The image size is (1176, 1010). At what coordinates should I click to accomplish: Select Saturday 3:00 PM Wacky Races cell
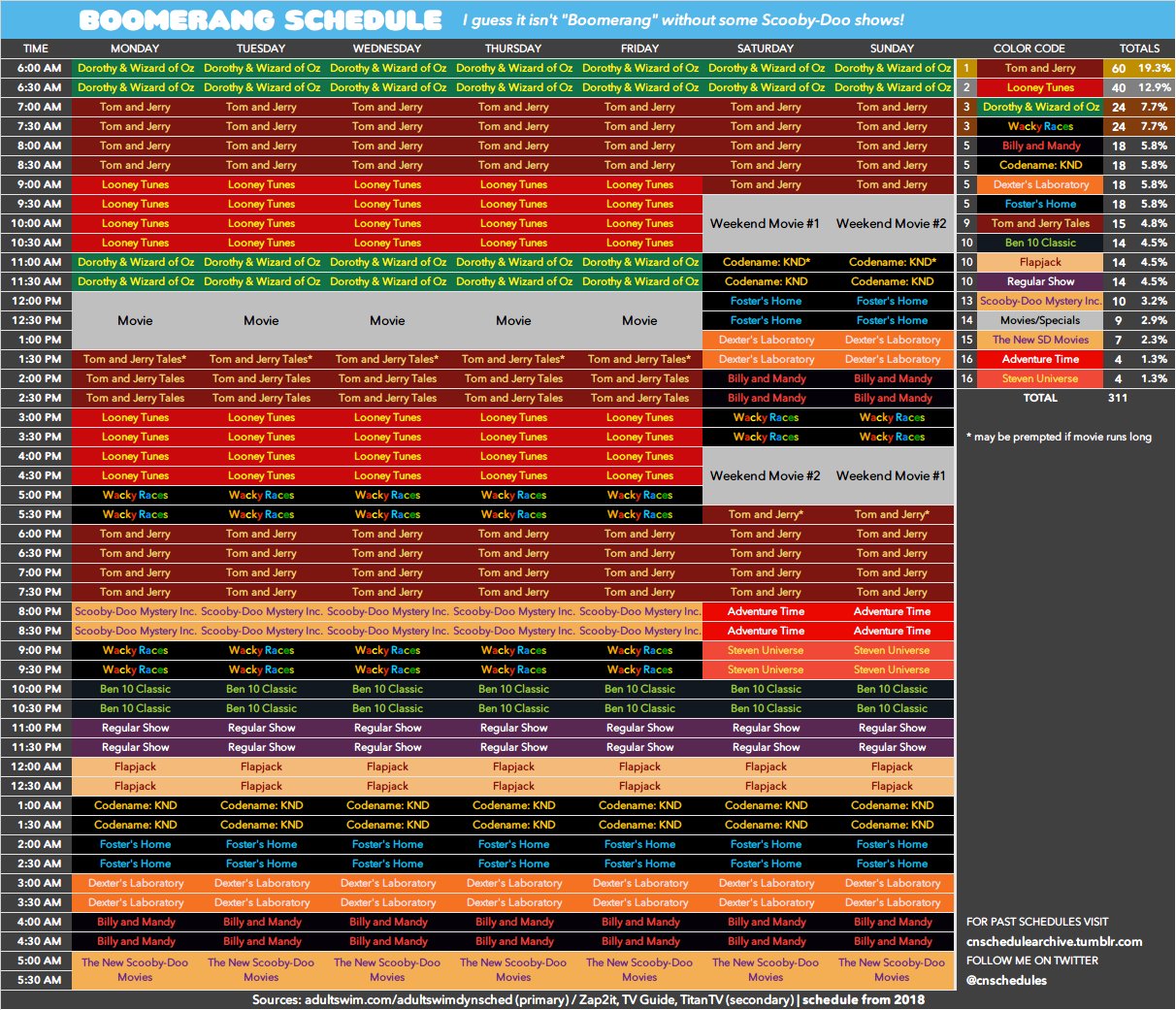pos(766,417)
